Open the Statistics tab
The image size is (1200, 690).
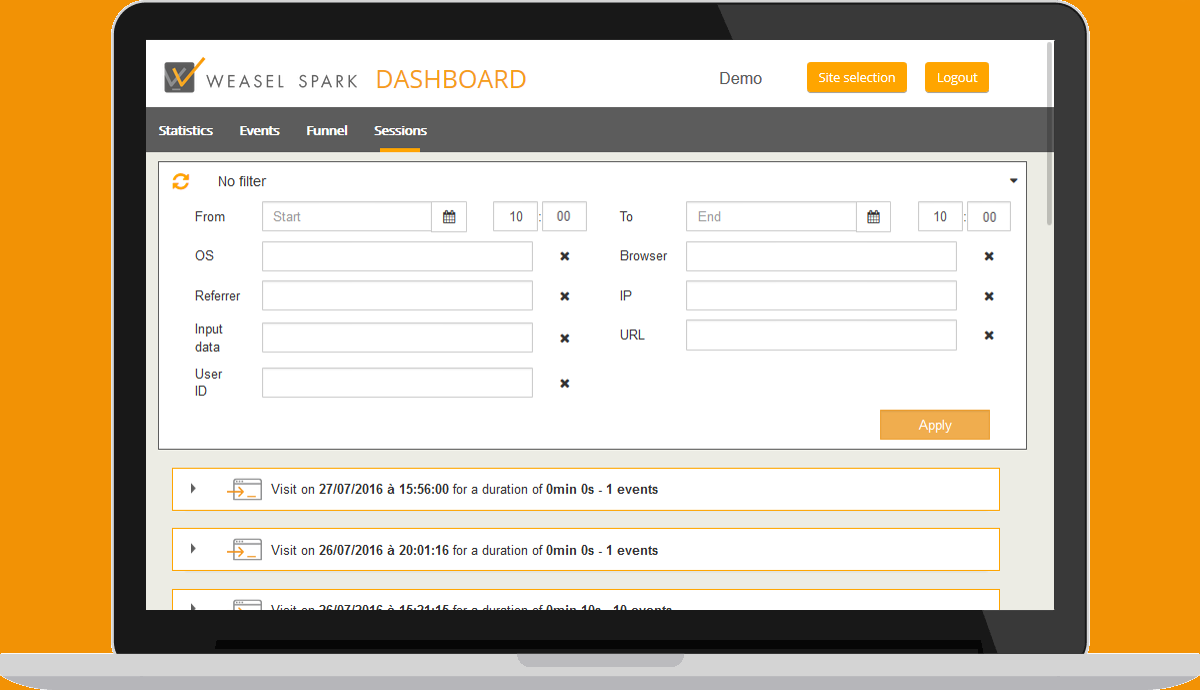186,130
